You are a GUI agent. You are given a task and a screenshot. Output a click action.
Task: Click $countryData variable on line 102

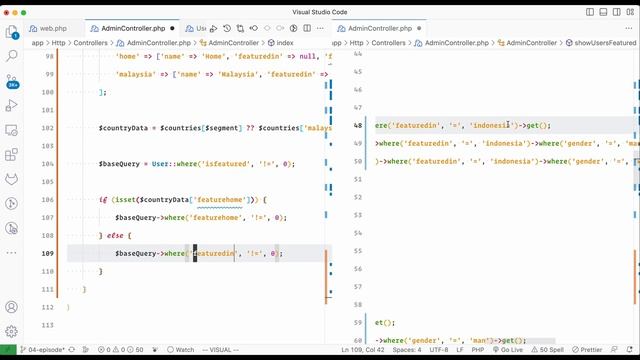click(123, 128)
